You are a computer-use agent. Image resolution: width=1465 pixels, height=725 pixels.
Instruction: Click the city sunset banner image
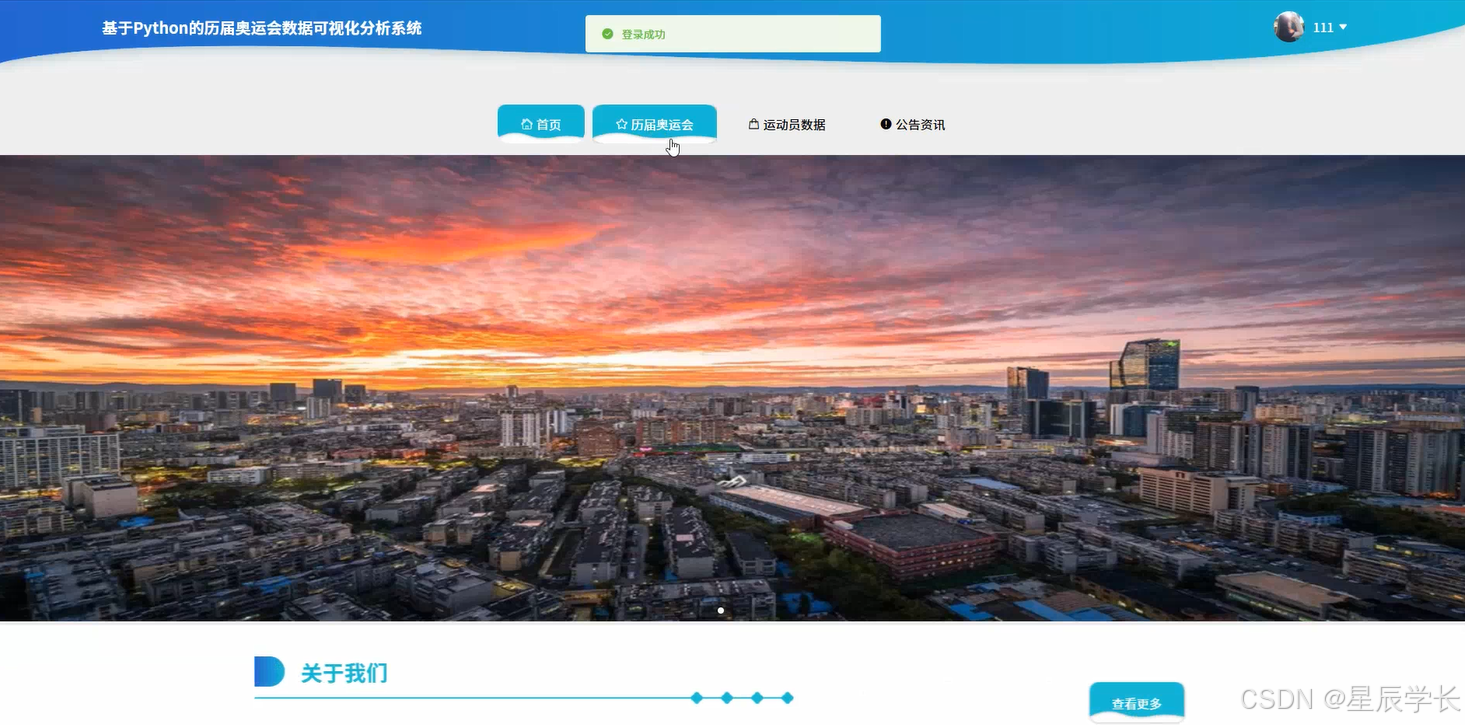pyautogui.click(x=732, y=388)
